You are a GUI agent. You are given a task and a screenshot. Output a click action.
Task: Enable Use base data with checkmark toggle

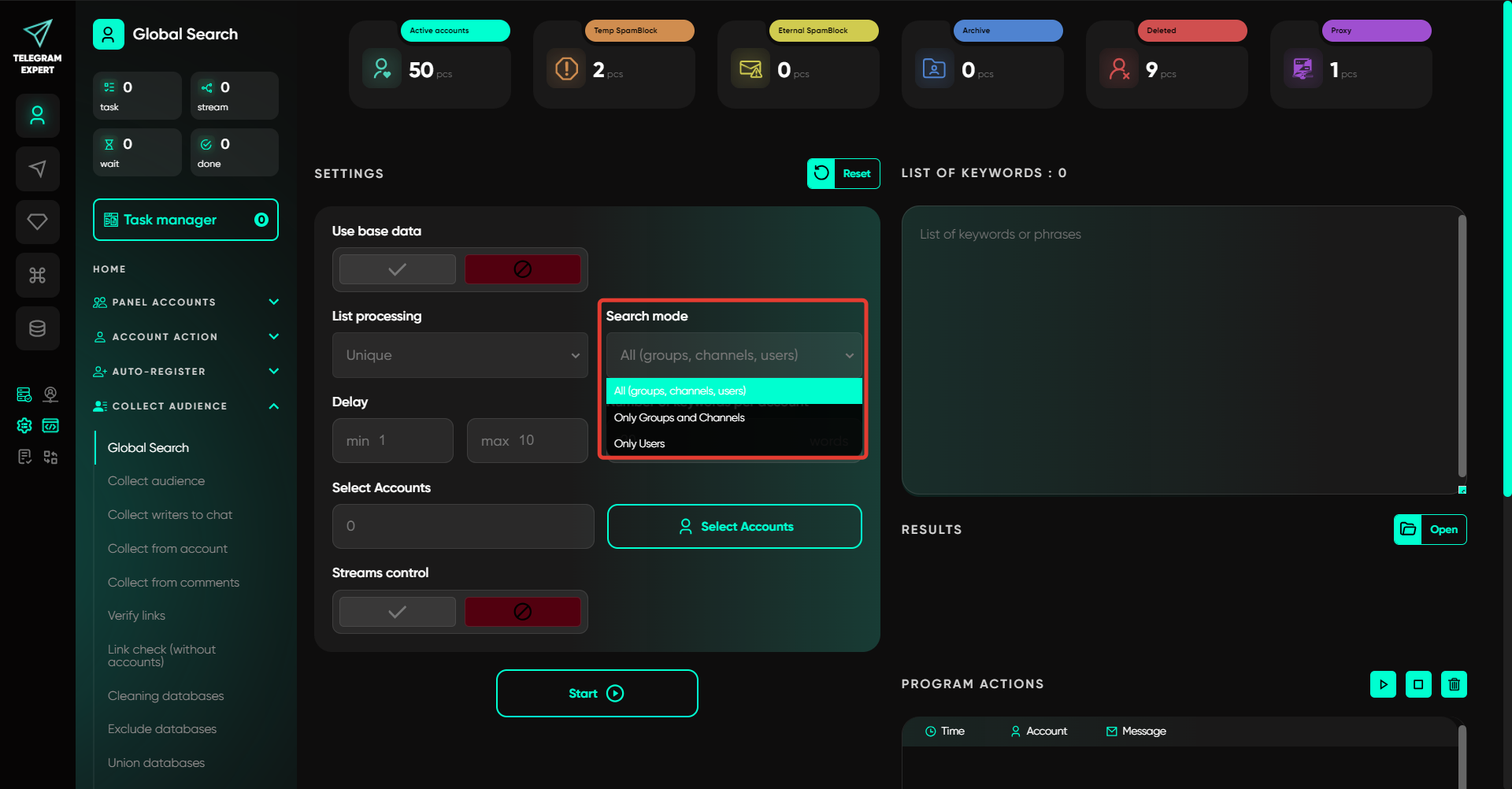(397, 269)
